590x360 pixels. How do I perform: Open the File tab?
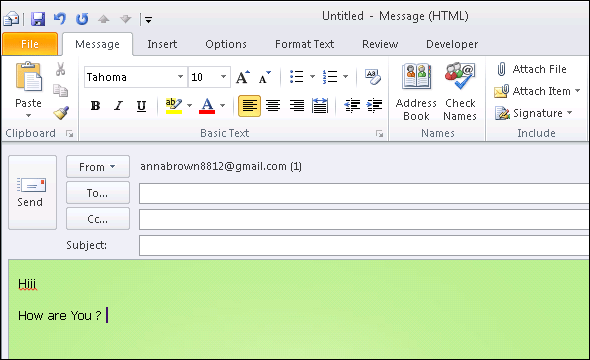pyautogui.click(x=30, y=44)
